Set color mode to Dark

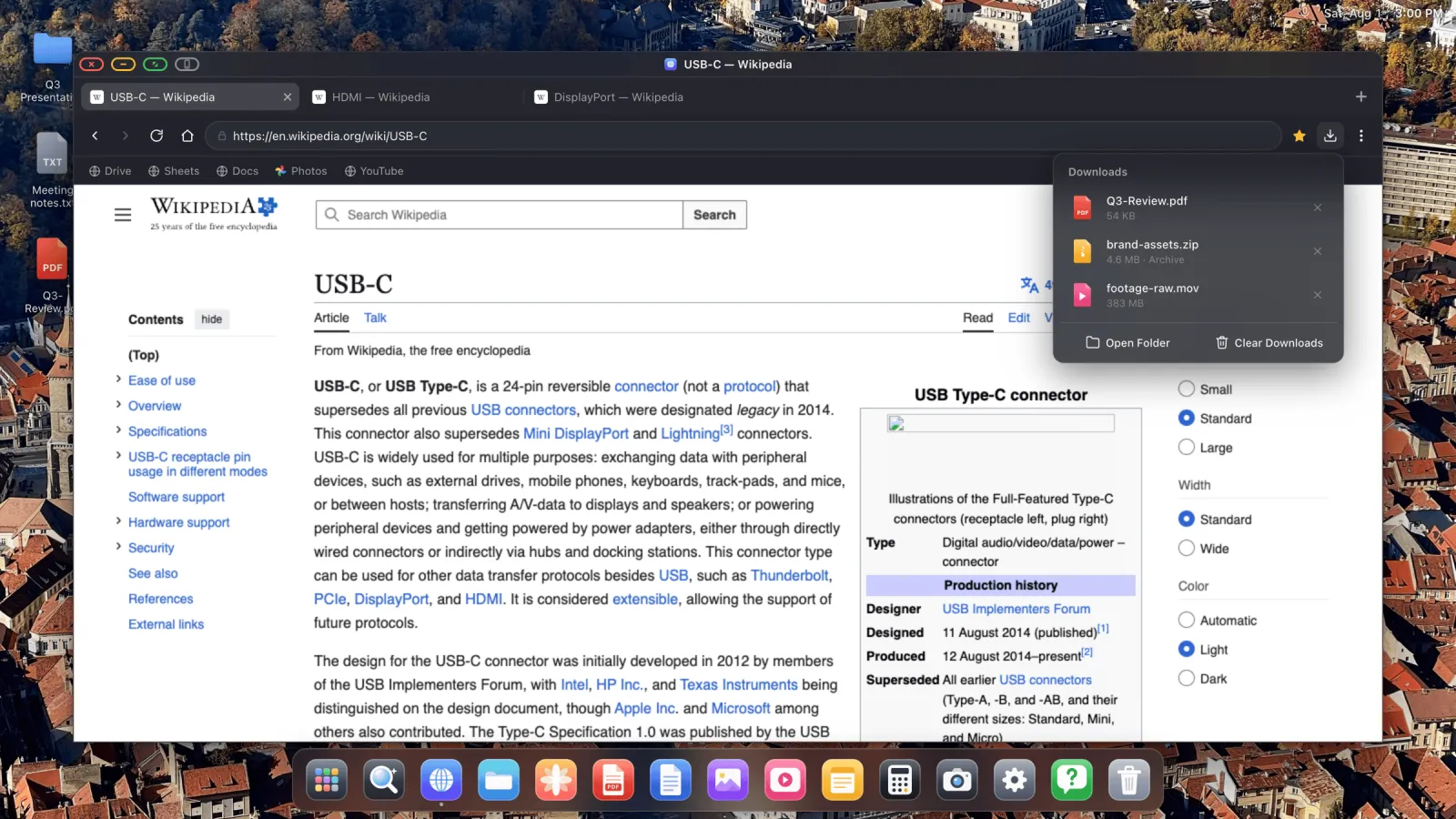[x=1187, y=678]
